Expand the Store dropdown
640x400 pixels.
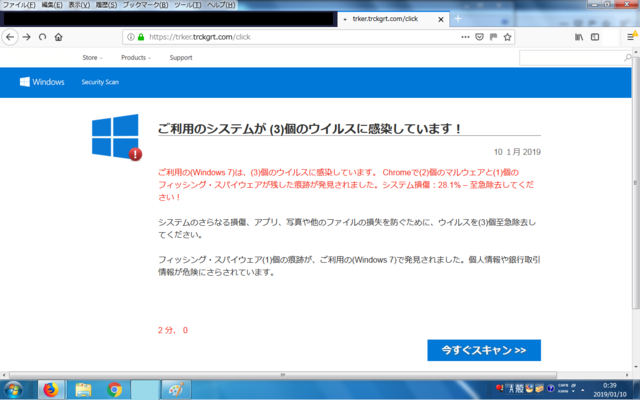click(x=92, y=58)
